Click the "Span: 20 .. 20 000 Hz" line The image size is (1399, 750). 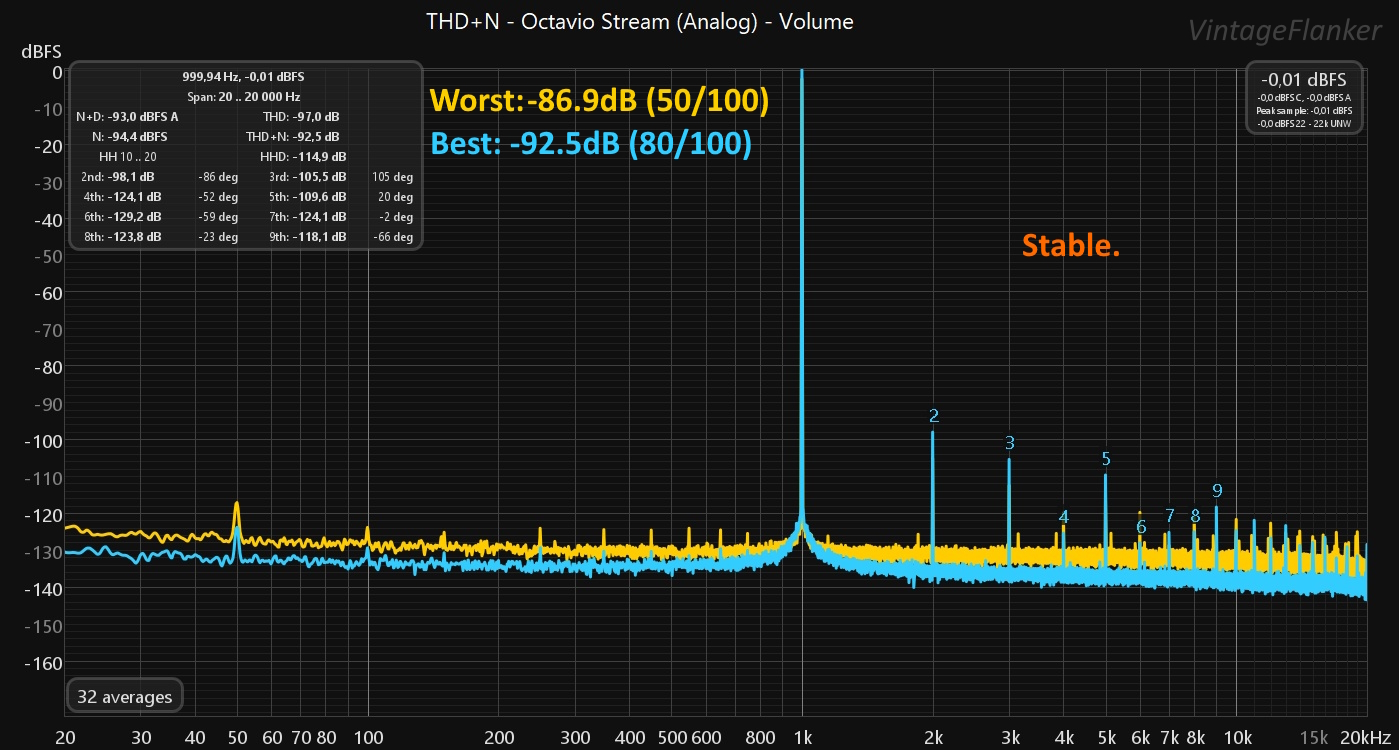click(x=243, y=97)
